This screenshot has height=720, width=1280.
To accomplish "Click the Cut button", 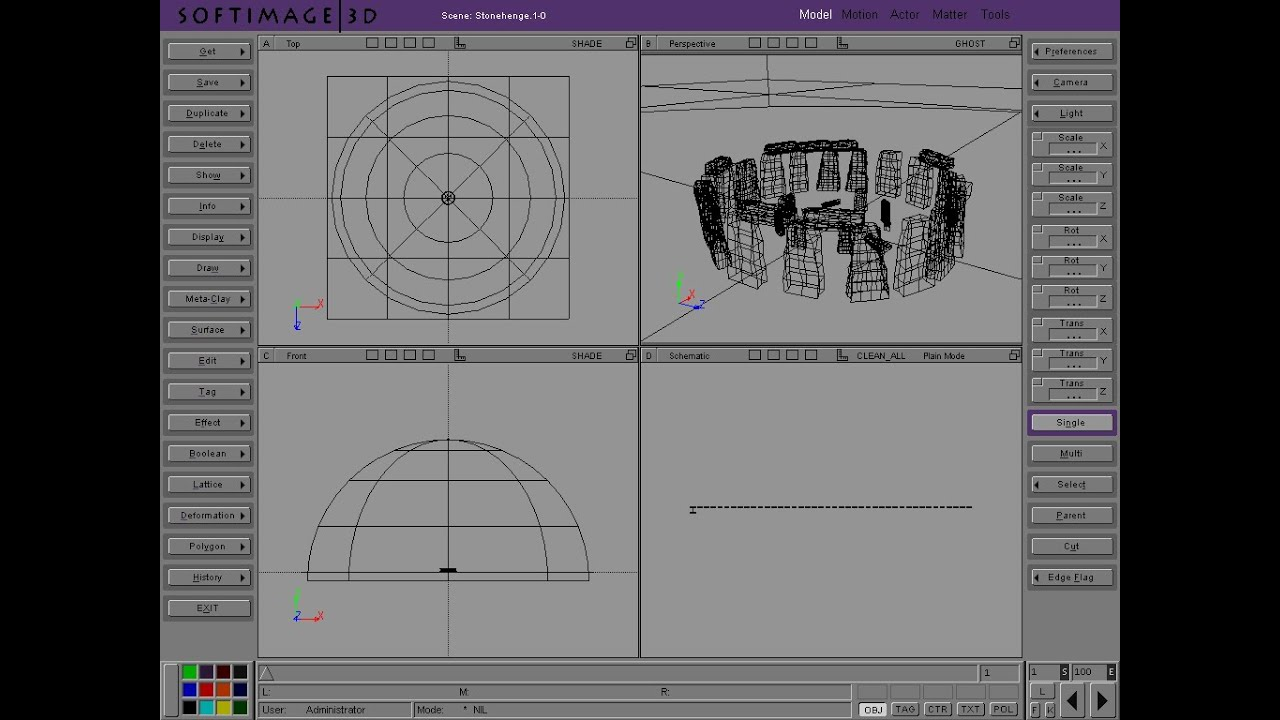I will 1071,546.
